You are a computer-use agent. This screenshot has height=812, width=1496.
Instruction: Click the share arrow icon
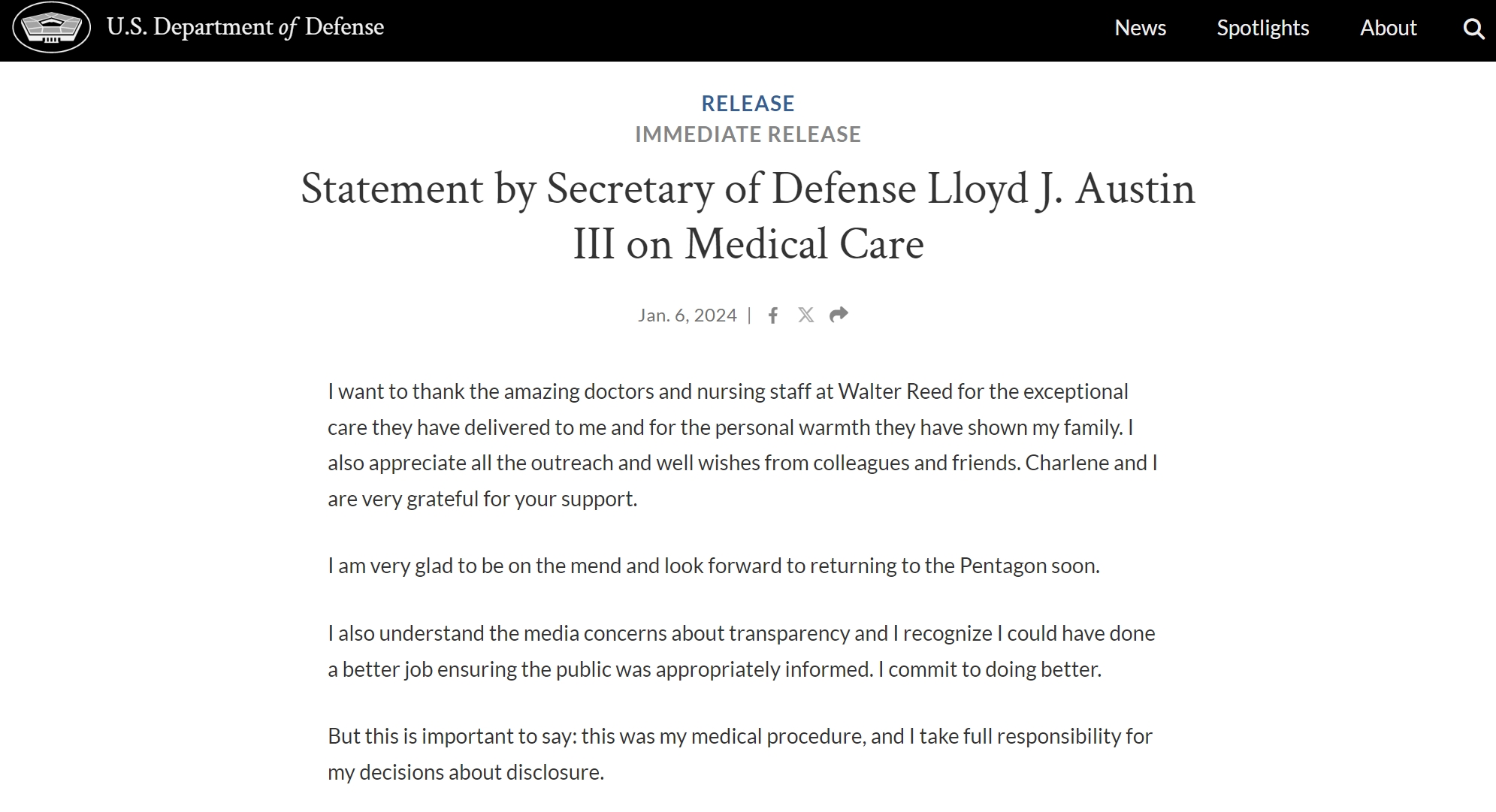click(x=839, y=315)
